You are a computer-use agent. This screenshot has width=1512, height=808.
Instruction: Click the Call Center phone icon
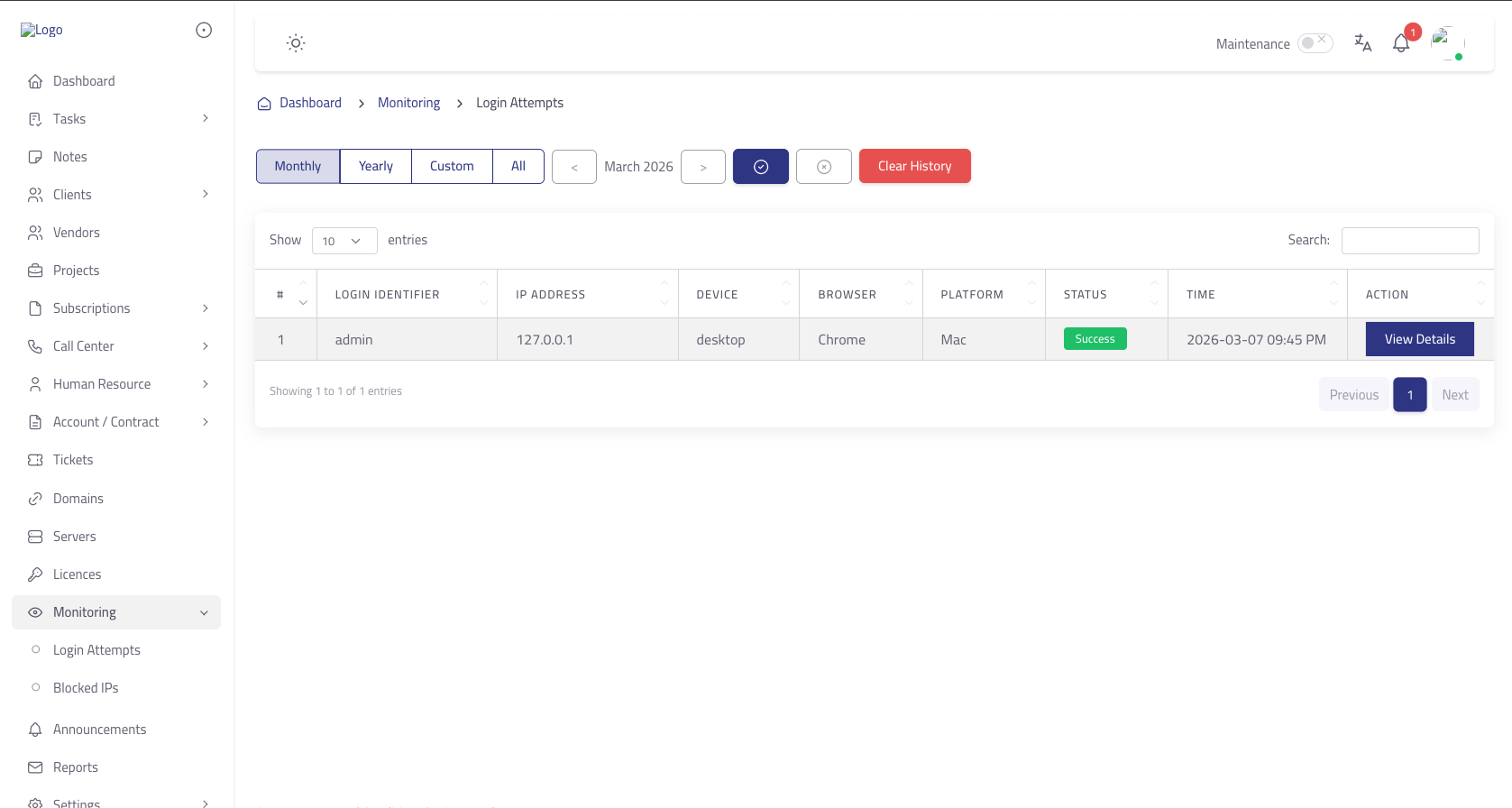(x=35, y=346)
